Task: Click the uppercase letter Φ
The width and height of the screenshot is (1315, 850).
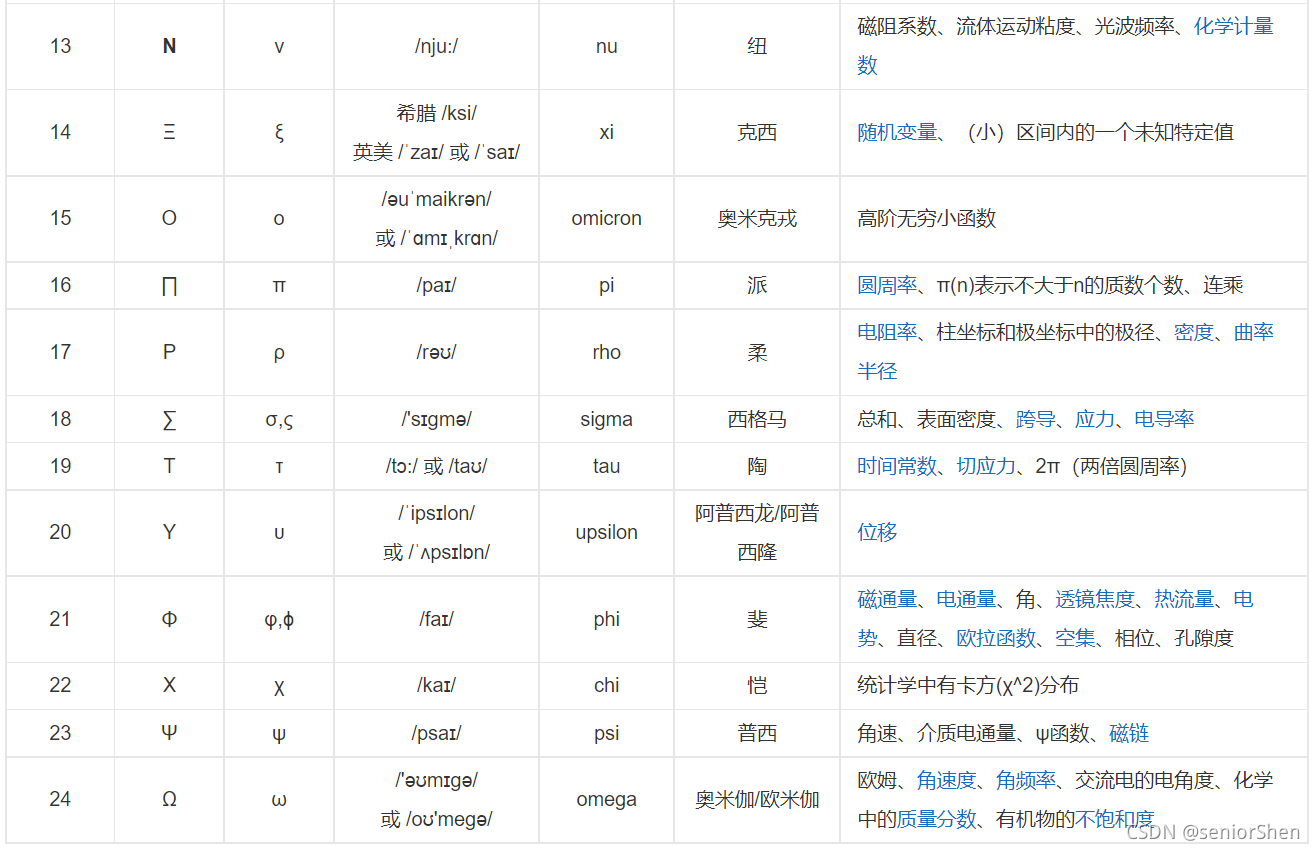Action: click(x=169, y=619)
